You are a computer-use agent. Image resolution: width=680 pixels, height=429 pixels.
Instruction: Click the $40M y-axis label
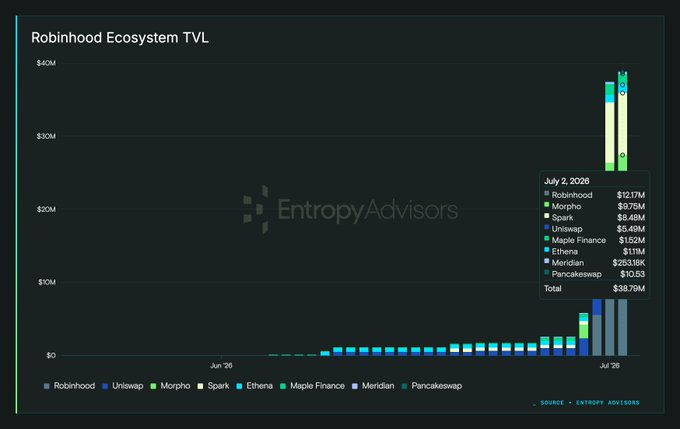point(46,63)
